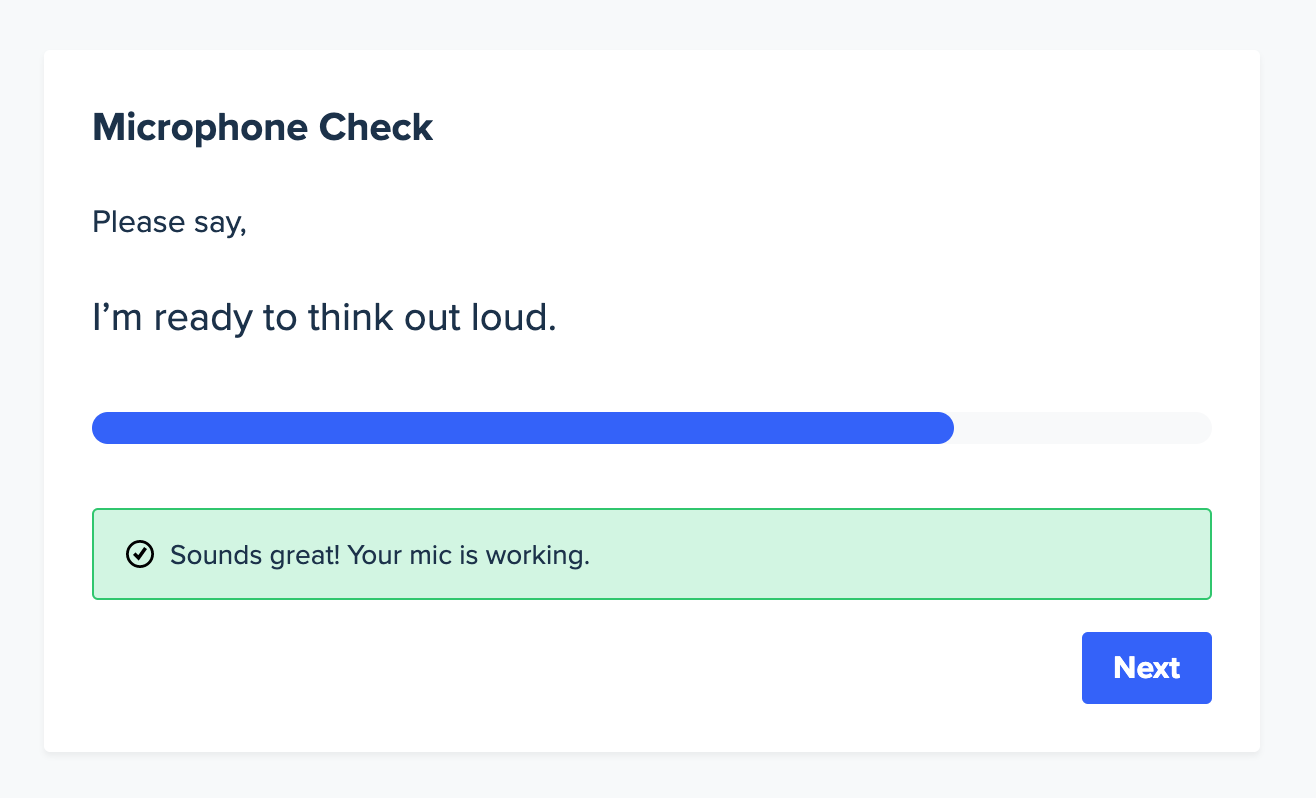The image size is (1316, 798).
Task: Click the circled checkmark success icon
Action: click(x=140, y=554)
